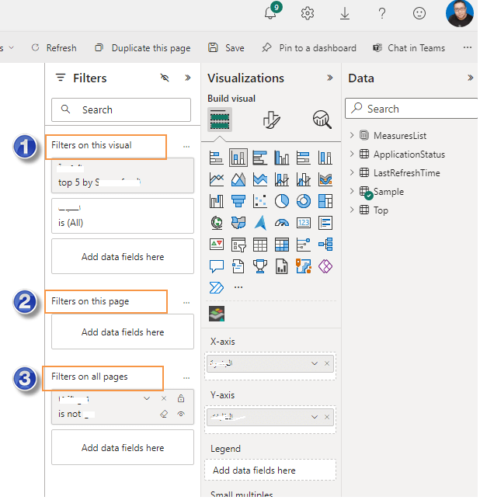The width and height of the screenshot is (480, 500).
Task: Select the line chart visual
Action: point(216,180)
